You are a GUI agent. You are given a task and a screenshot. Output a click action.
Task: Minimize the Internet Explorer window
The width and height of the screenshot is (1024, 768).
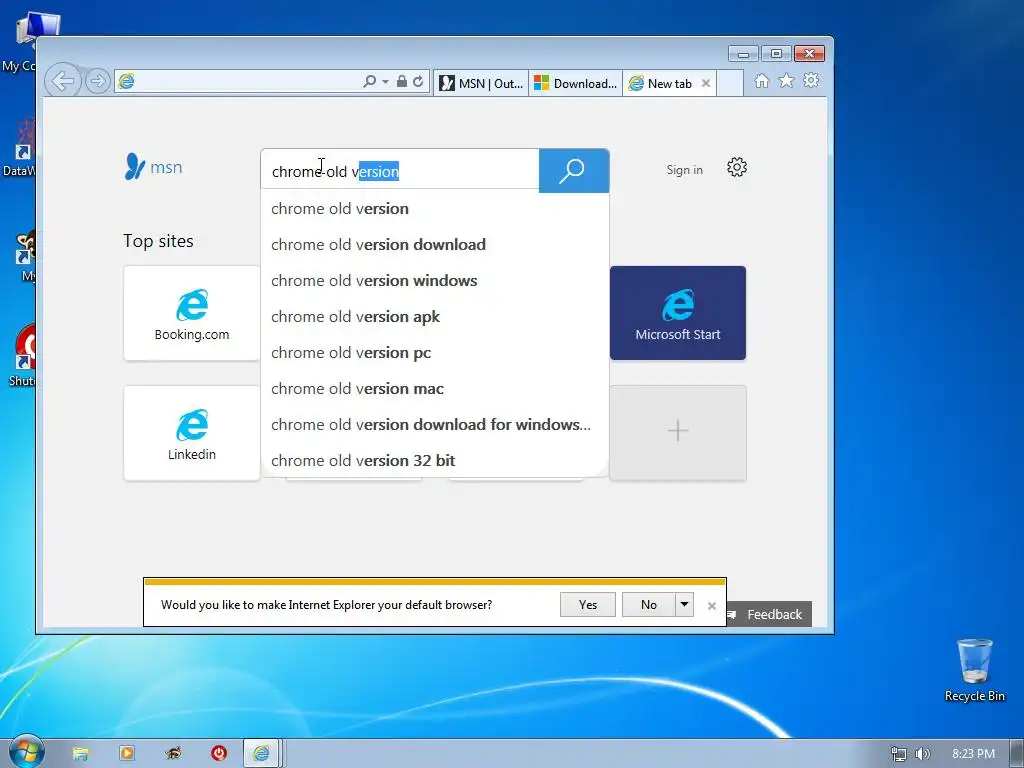[743, 54]
